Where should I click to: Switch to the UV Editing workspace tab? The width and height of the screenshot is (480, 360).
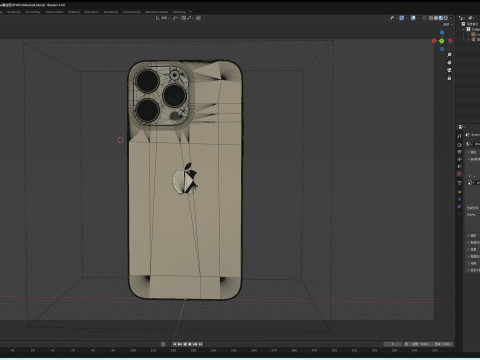(33, 12)
